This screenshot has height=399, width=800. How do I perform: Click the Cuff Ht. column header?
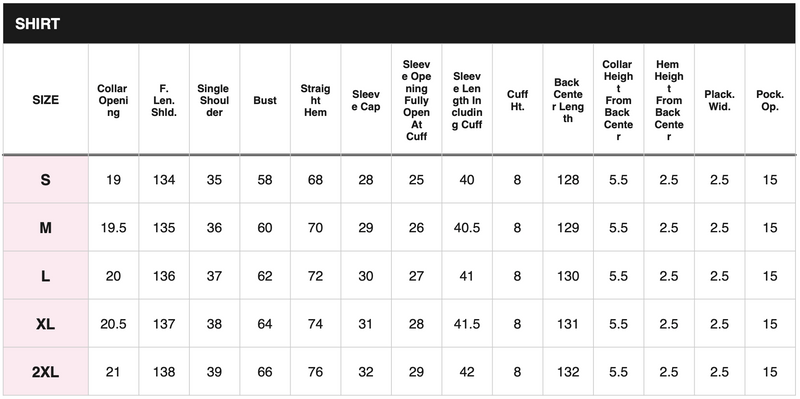[x=517, y=100]
